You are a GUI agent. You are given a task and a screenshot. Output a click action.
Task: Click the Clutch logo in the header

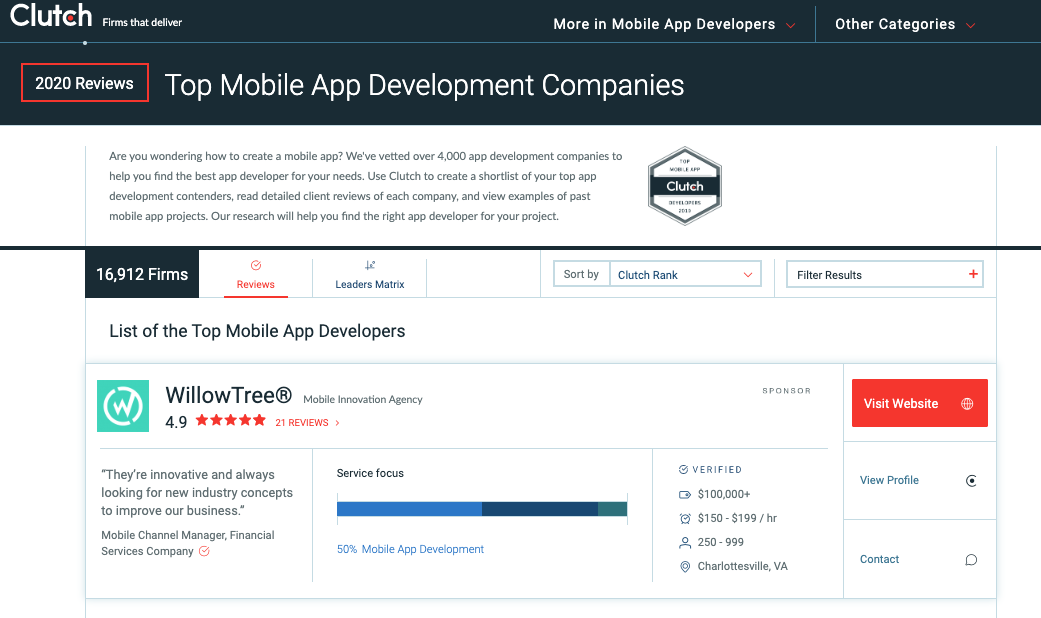pyautogui.click(x=51, y=16)
